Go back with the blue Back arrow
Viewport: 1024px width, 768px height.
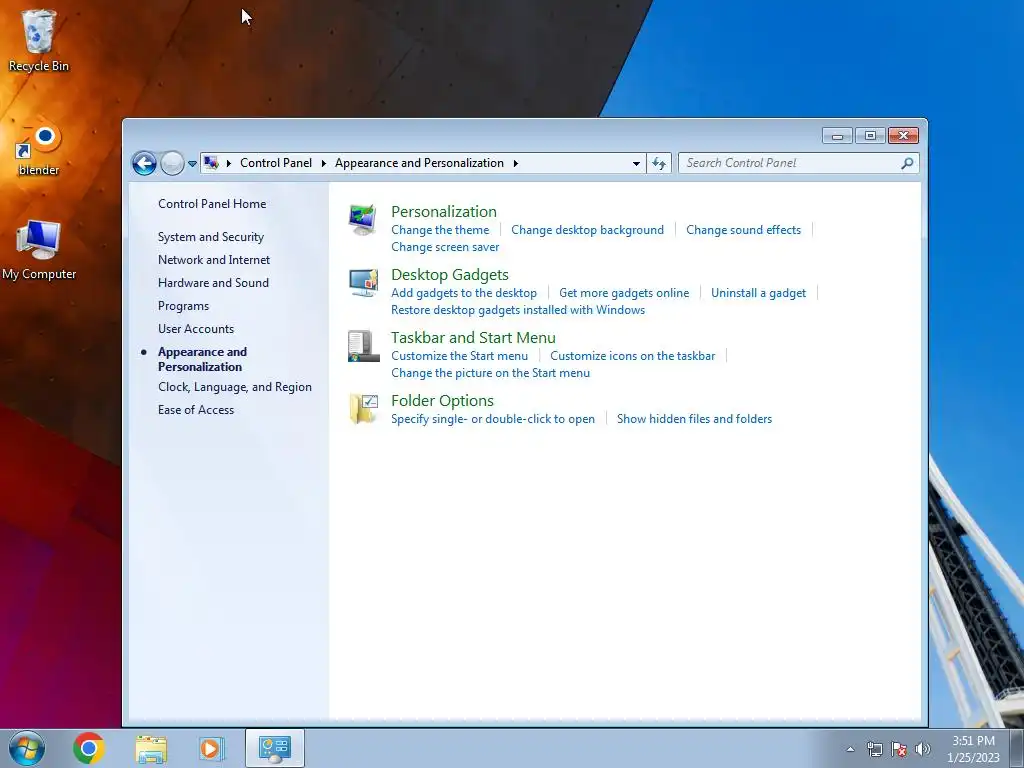click(x=144, y=163)
